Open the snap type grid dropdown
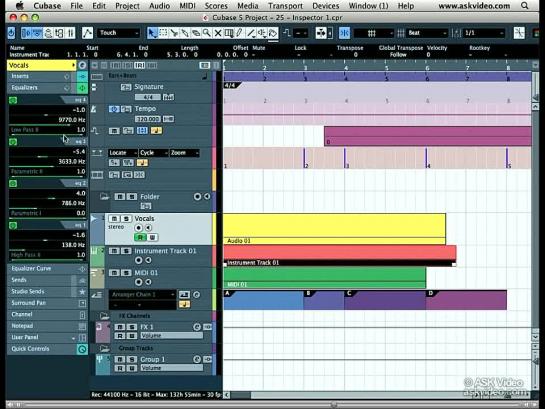This screenshot has width=545, height=409. click(x=374, y=33)
